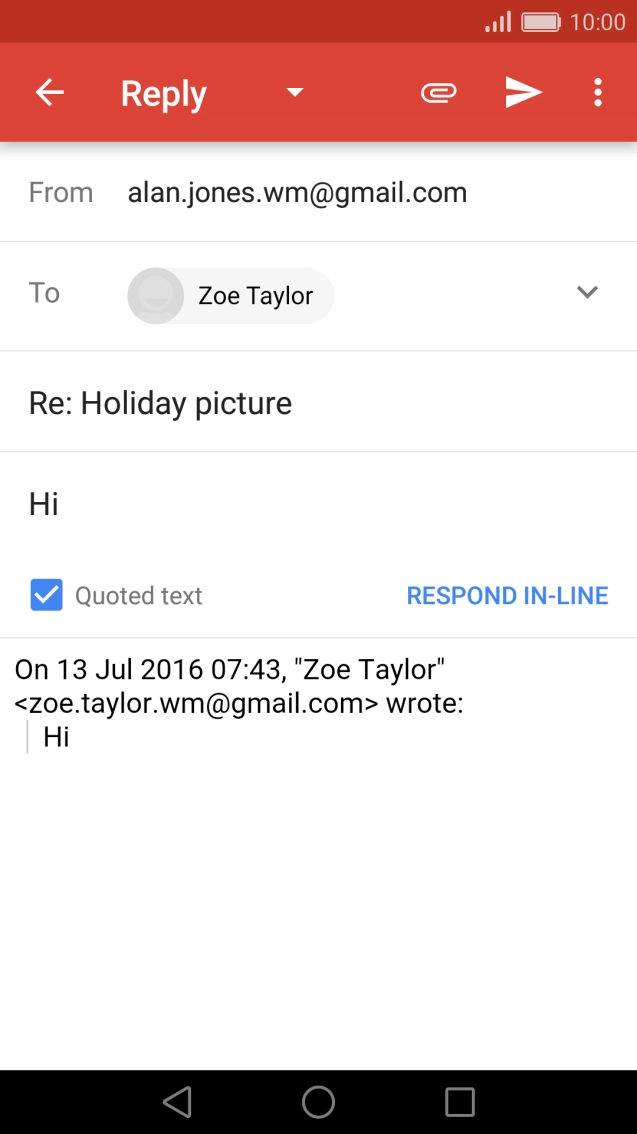637x1134 pixels.
Task: Send the reply email
Action: [522, 92]
